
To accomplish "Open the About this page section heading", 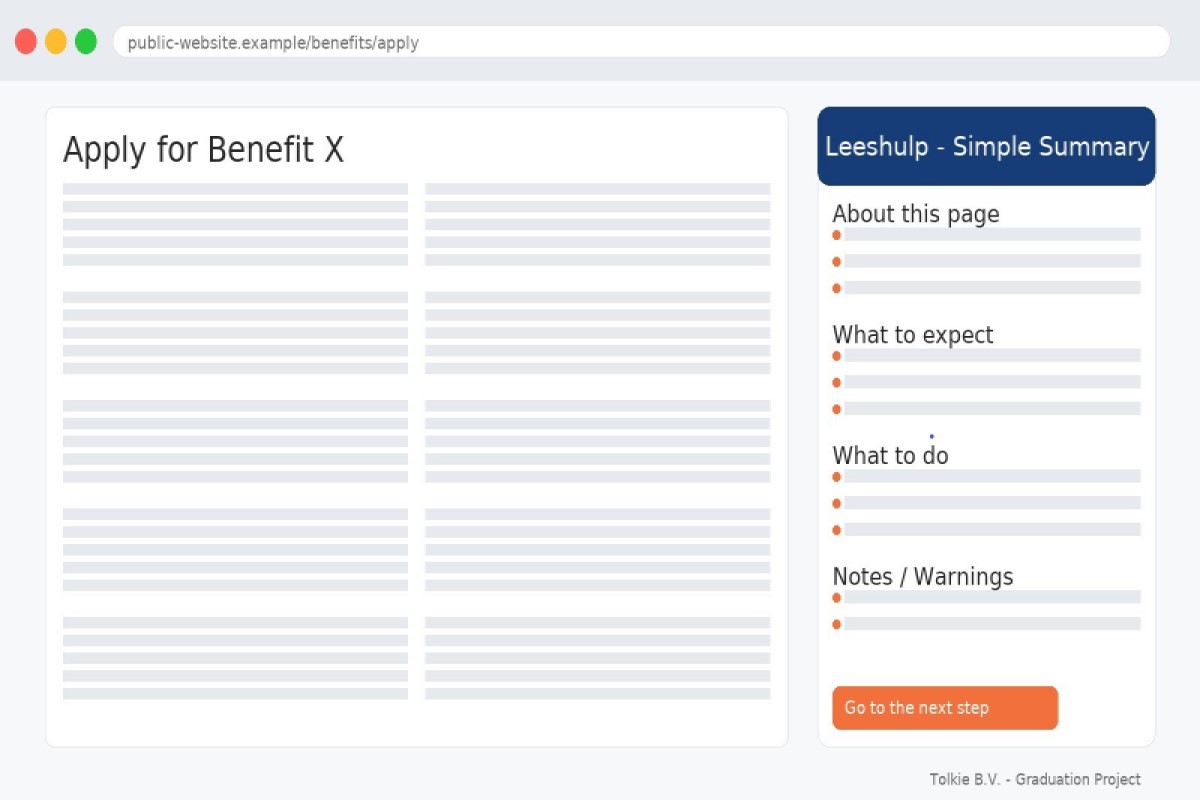I will 915,214.
